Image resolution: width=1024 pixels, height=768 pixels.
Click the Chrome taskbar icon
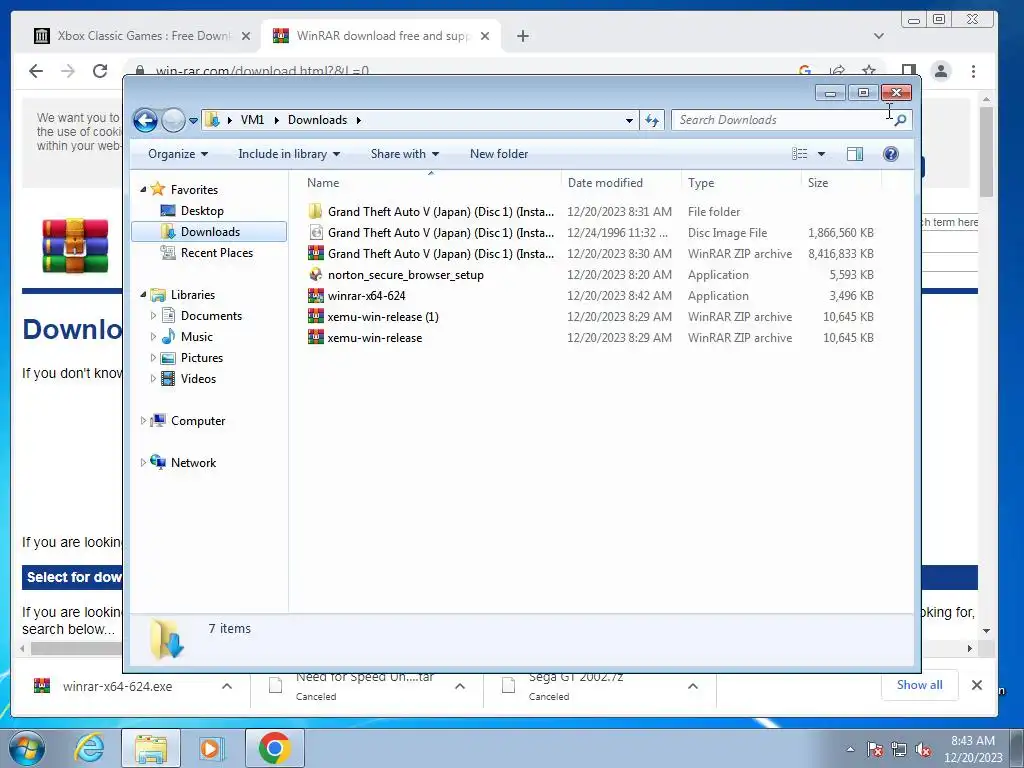[x=274, y=748]
